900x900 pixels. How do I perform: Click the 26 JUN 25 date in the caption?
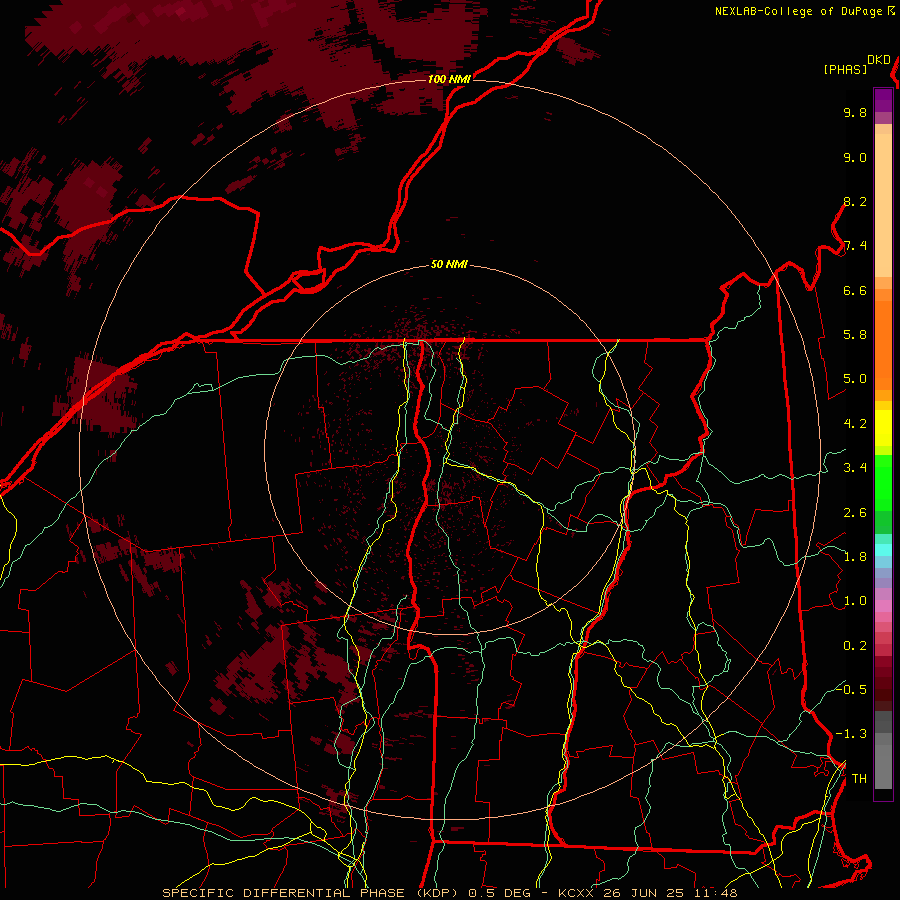(645, 893)
